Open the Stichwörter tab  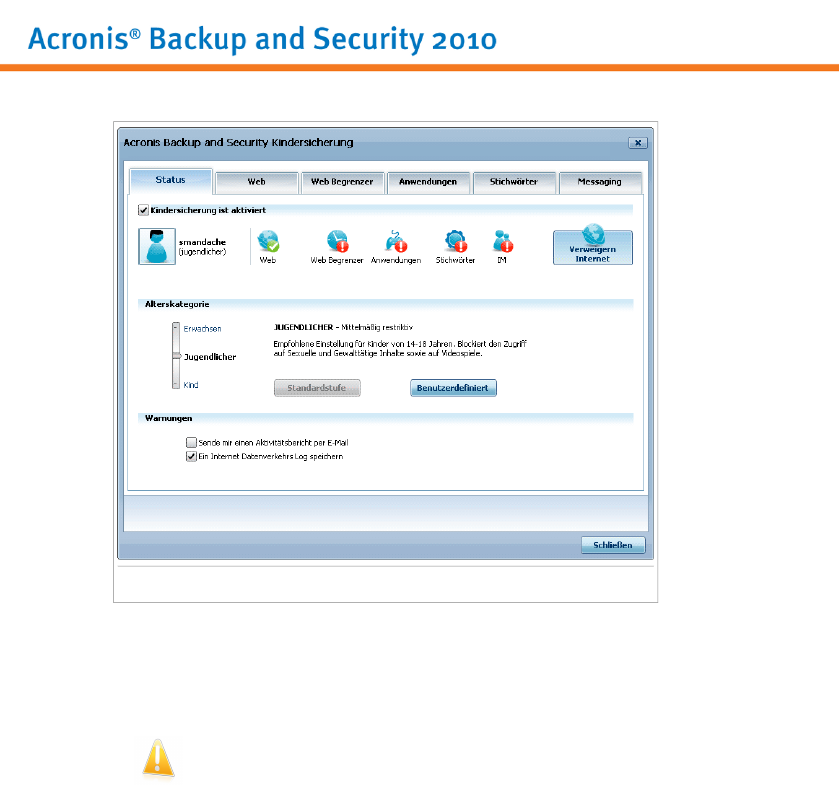[x=514, y=182]
